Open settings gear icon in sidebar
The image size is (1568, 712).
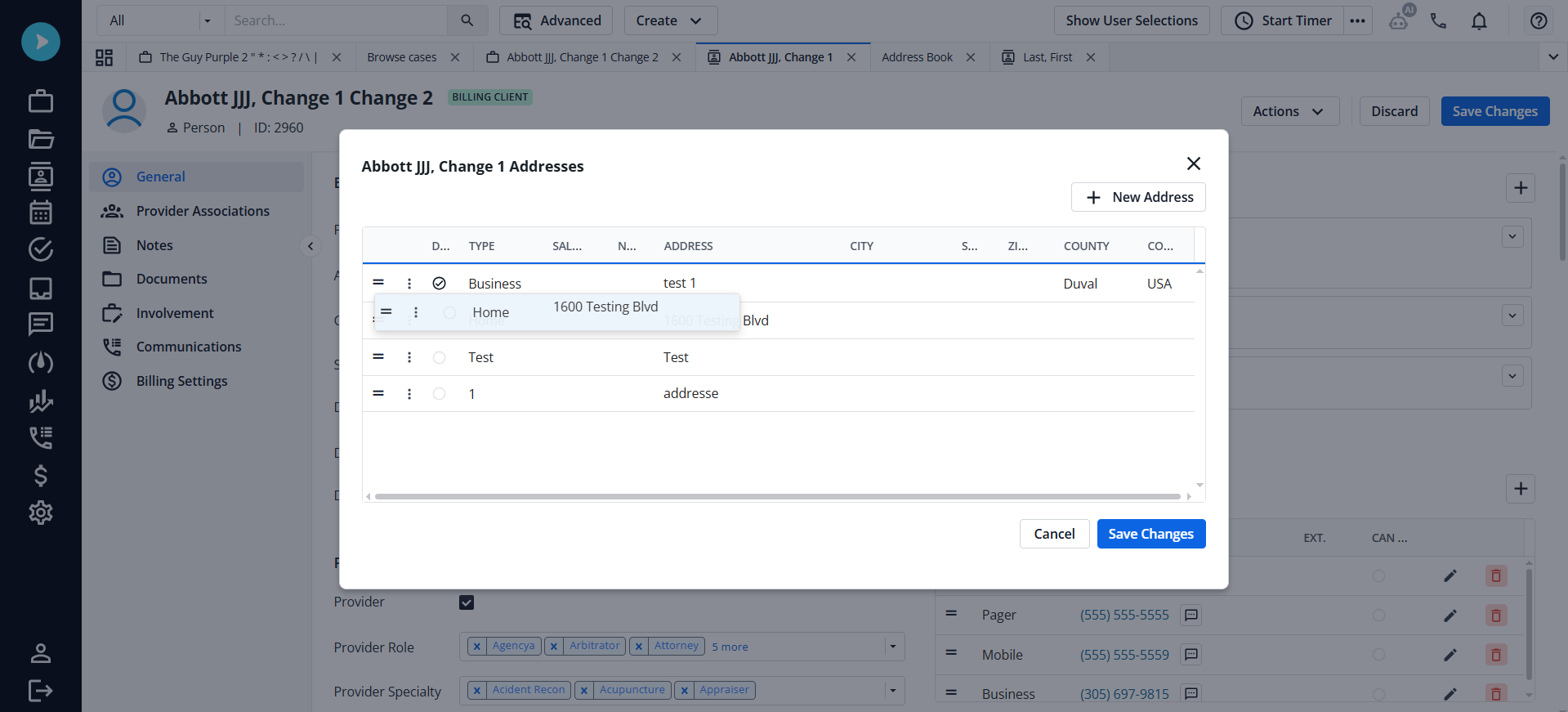[x=40, y=513]
